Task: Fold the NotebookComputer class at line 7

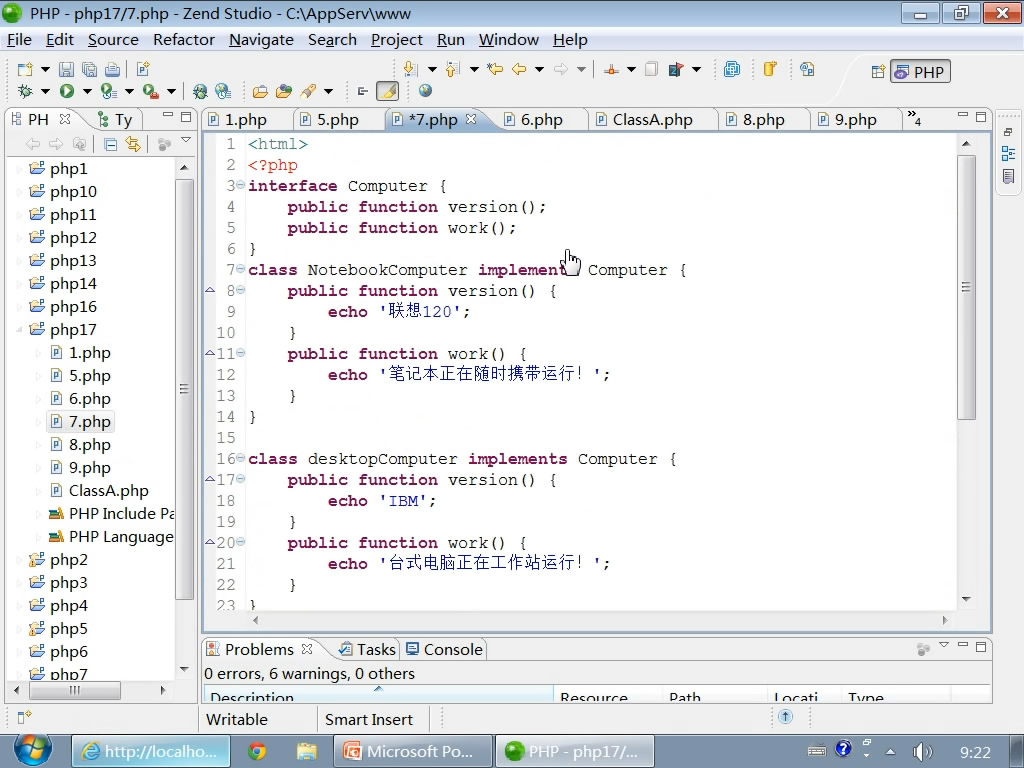Action: 240,269
